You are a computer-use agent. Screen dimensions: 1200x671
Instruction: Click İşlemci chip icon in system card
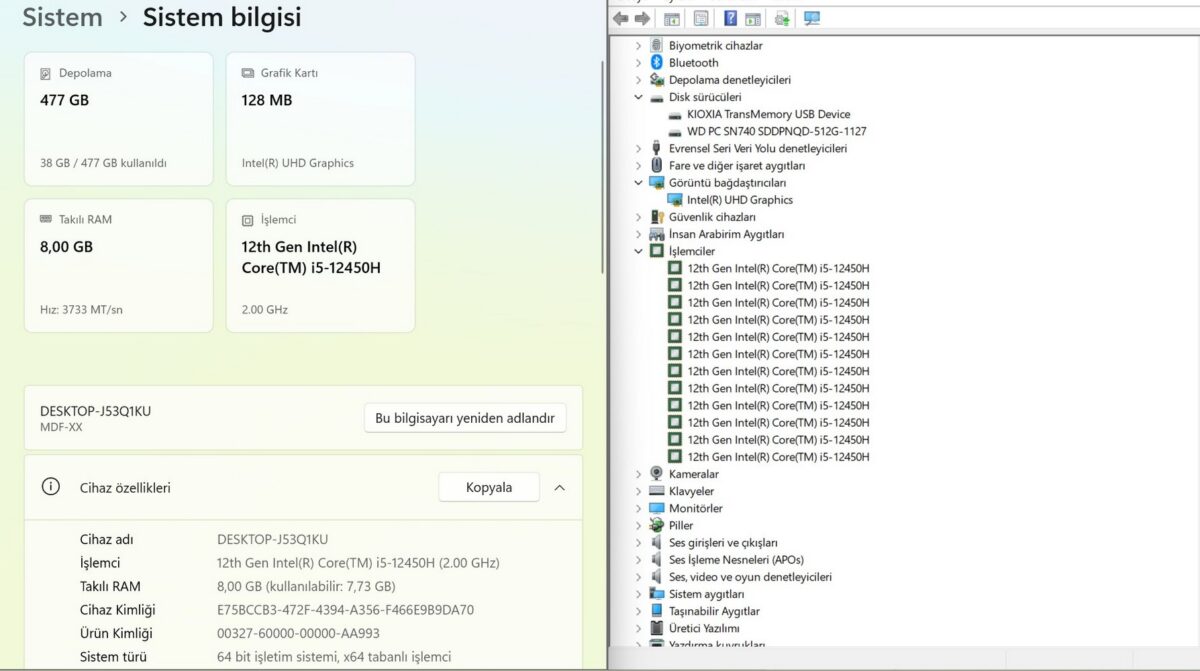248,220
